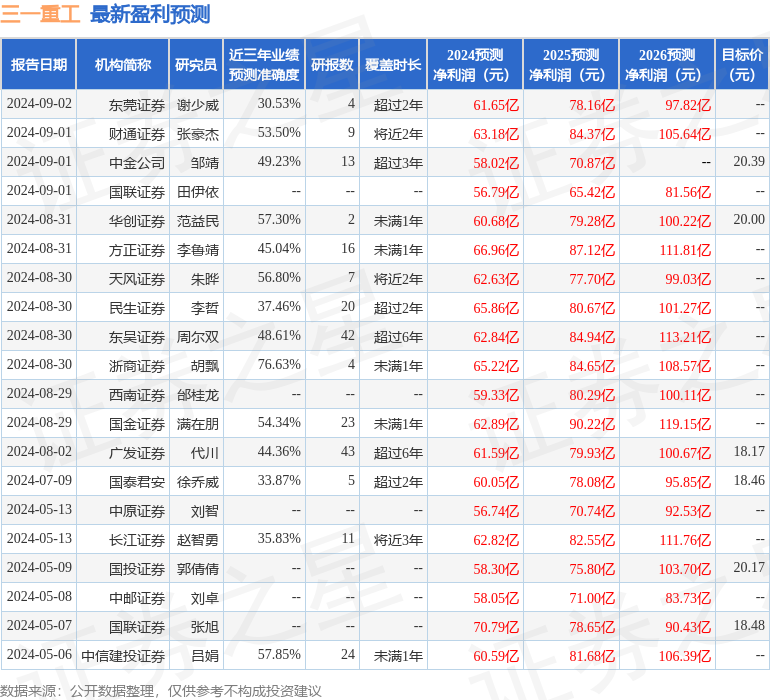Select the 中信建投证券 institution cell

click(123, 656)
